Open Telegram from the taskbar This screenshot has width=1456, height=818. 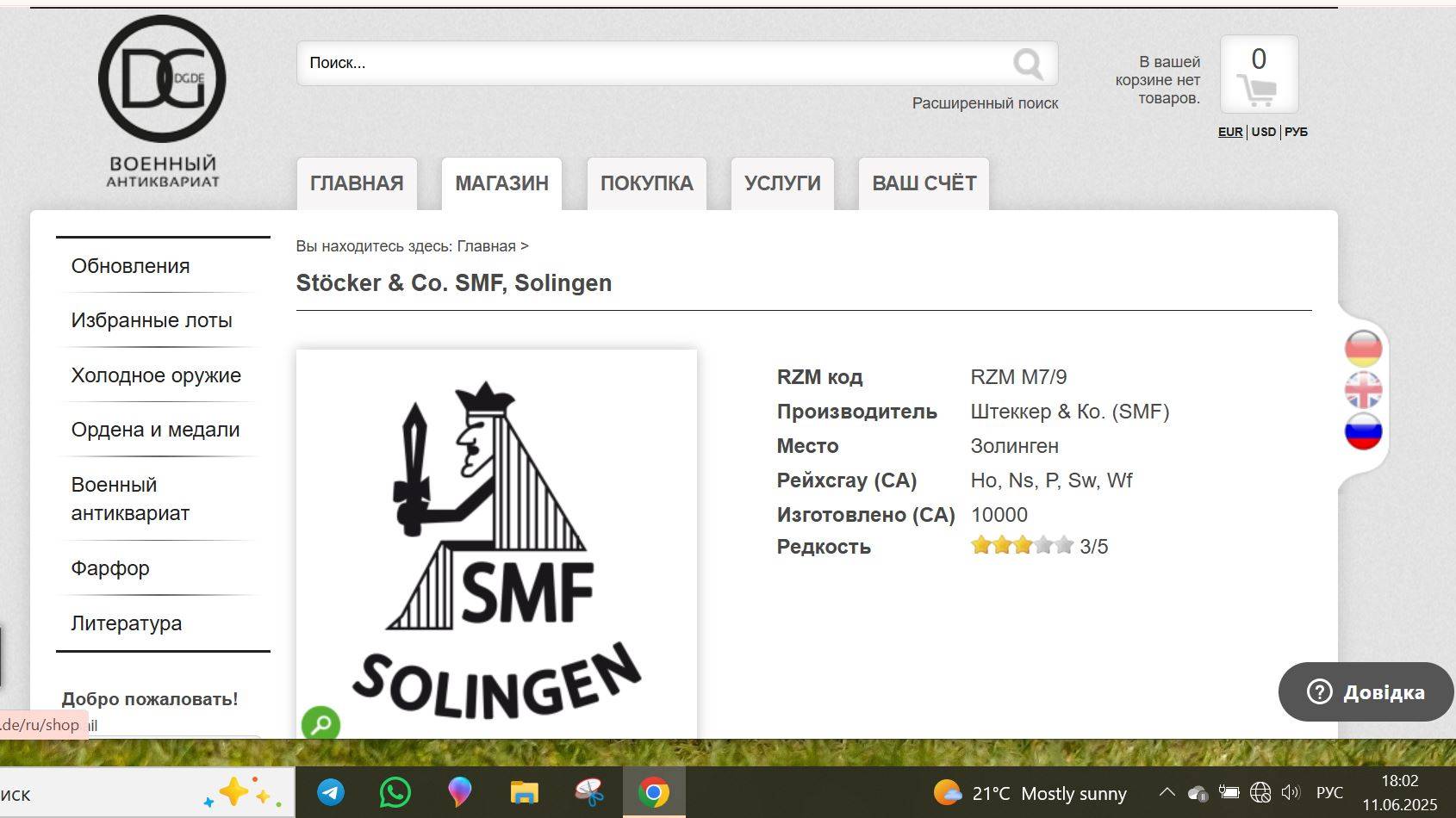point(331,792)
